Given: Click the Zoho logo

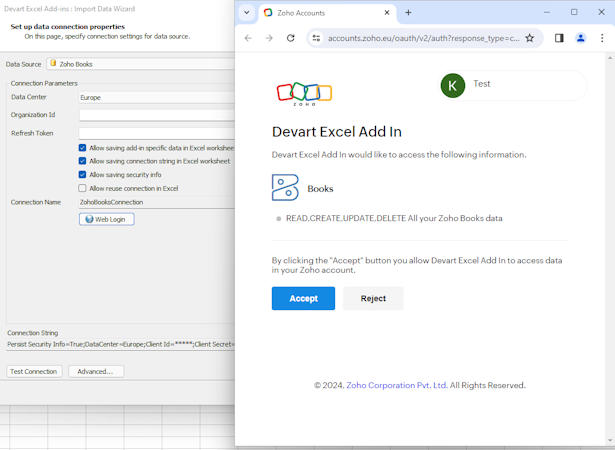Looking at the screenshot, I should (304, 94).
